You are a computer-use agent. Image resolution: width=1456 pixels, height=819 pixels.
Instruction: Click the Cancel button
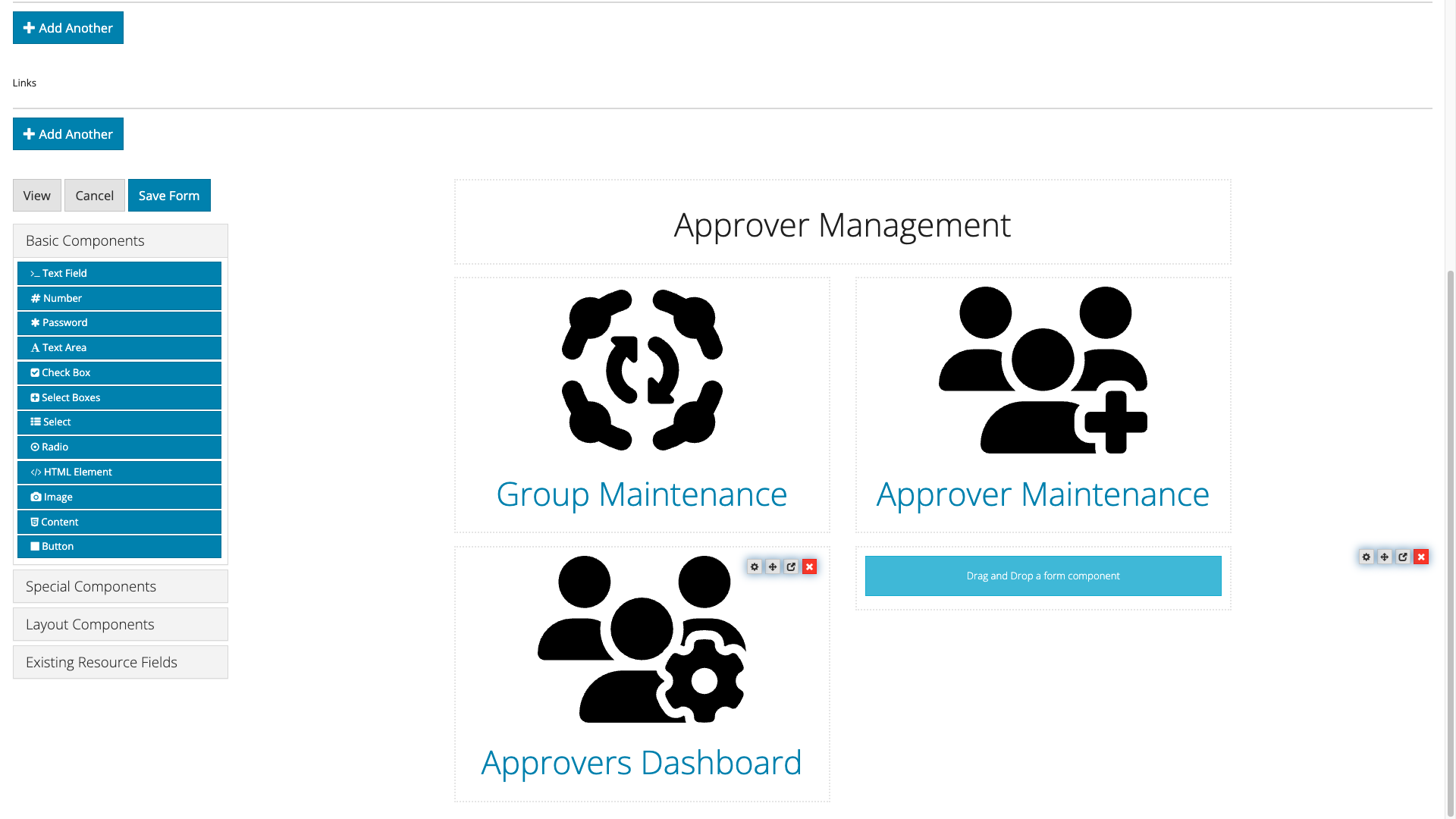point(94,195)
